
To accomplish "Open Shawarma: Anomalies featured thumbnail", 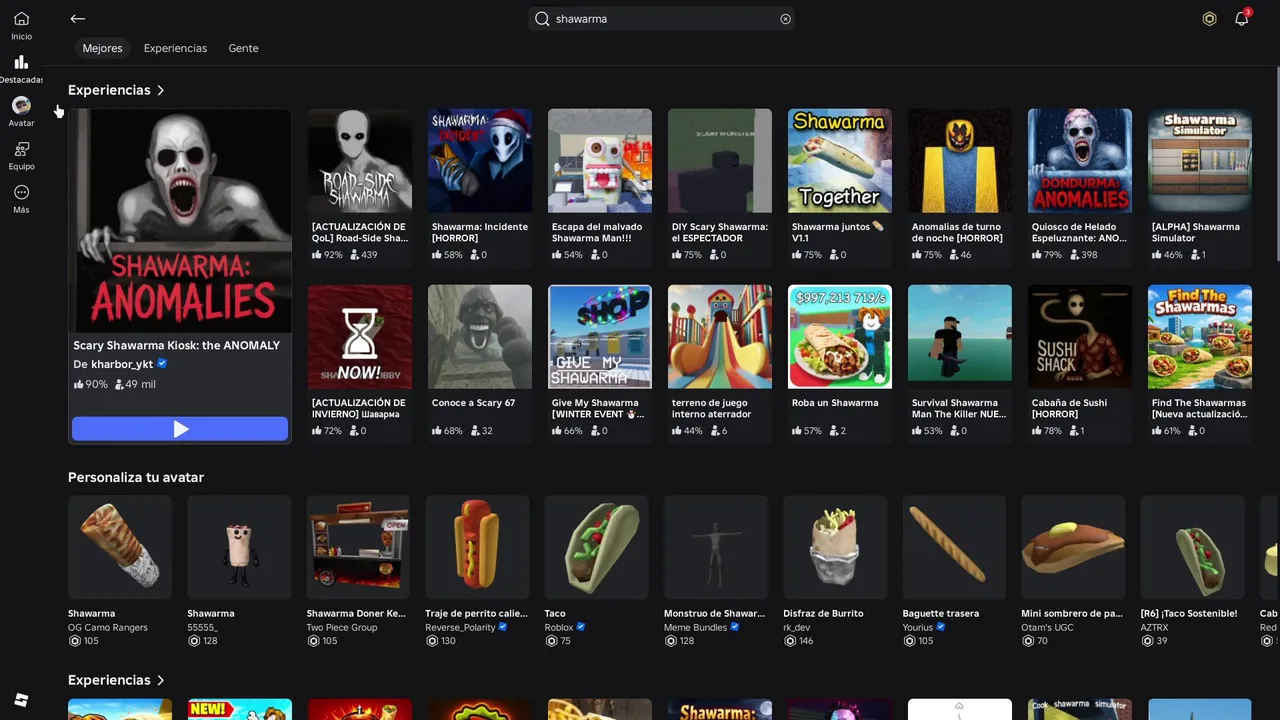I will pos(180,221).
